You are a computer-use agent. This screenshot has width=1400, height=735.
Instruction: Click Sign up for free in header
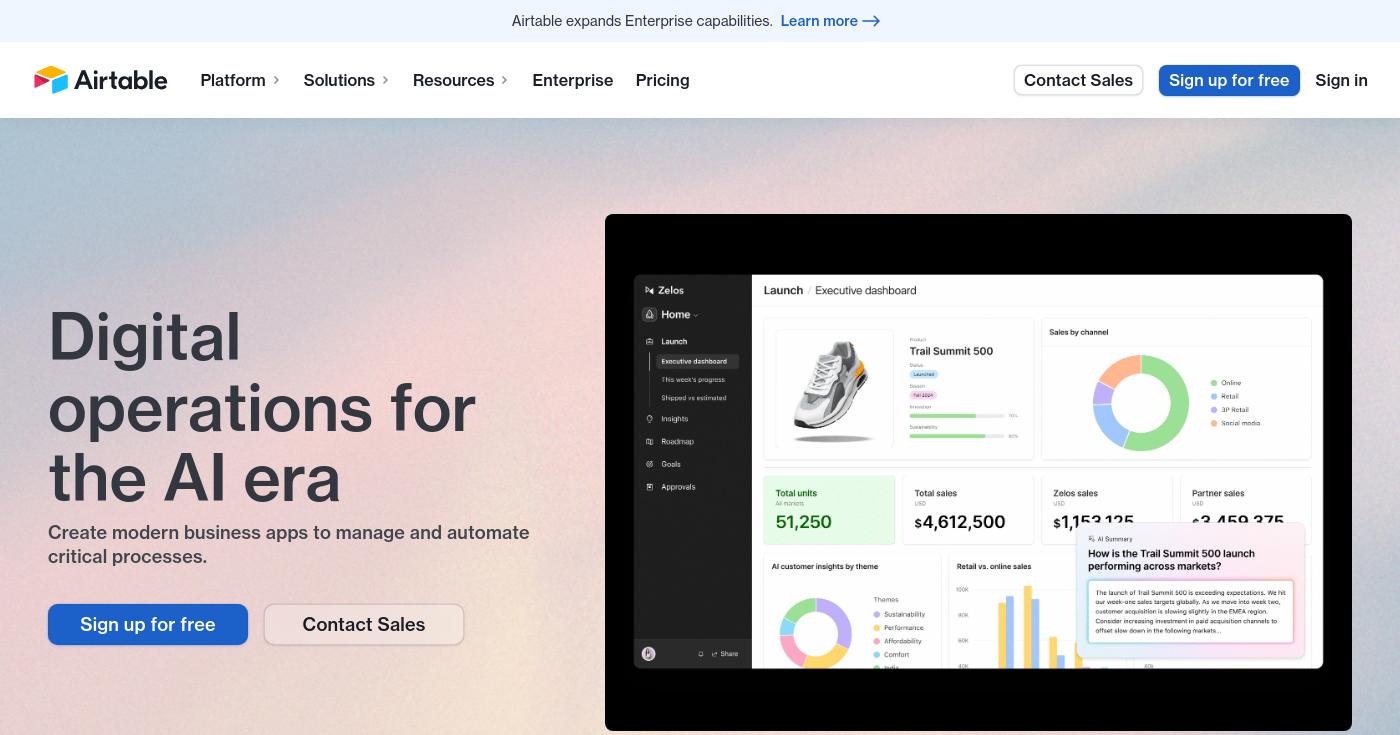click(x=1229, y=80)
